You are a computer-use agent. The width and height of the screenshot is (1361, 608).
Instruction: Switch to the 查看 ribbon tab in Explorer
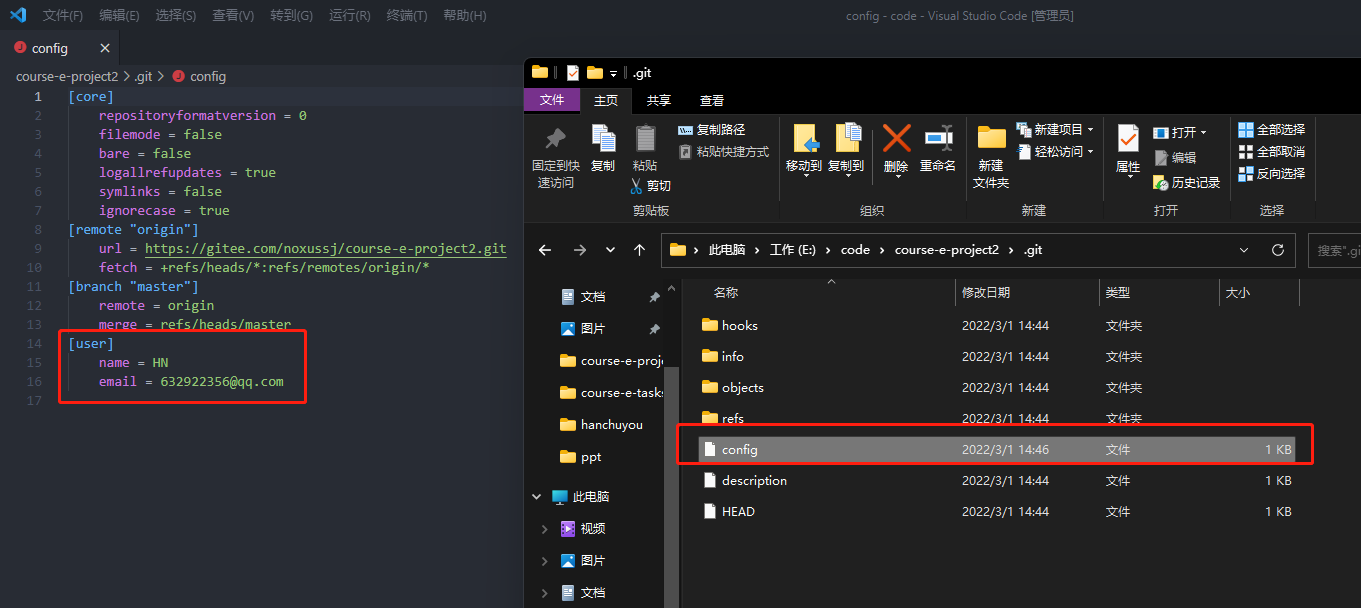712,100
